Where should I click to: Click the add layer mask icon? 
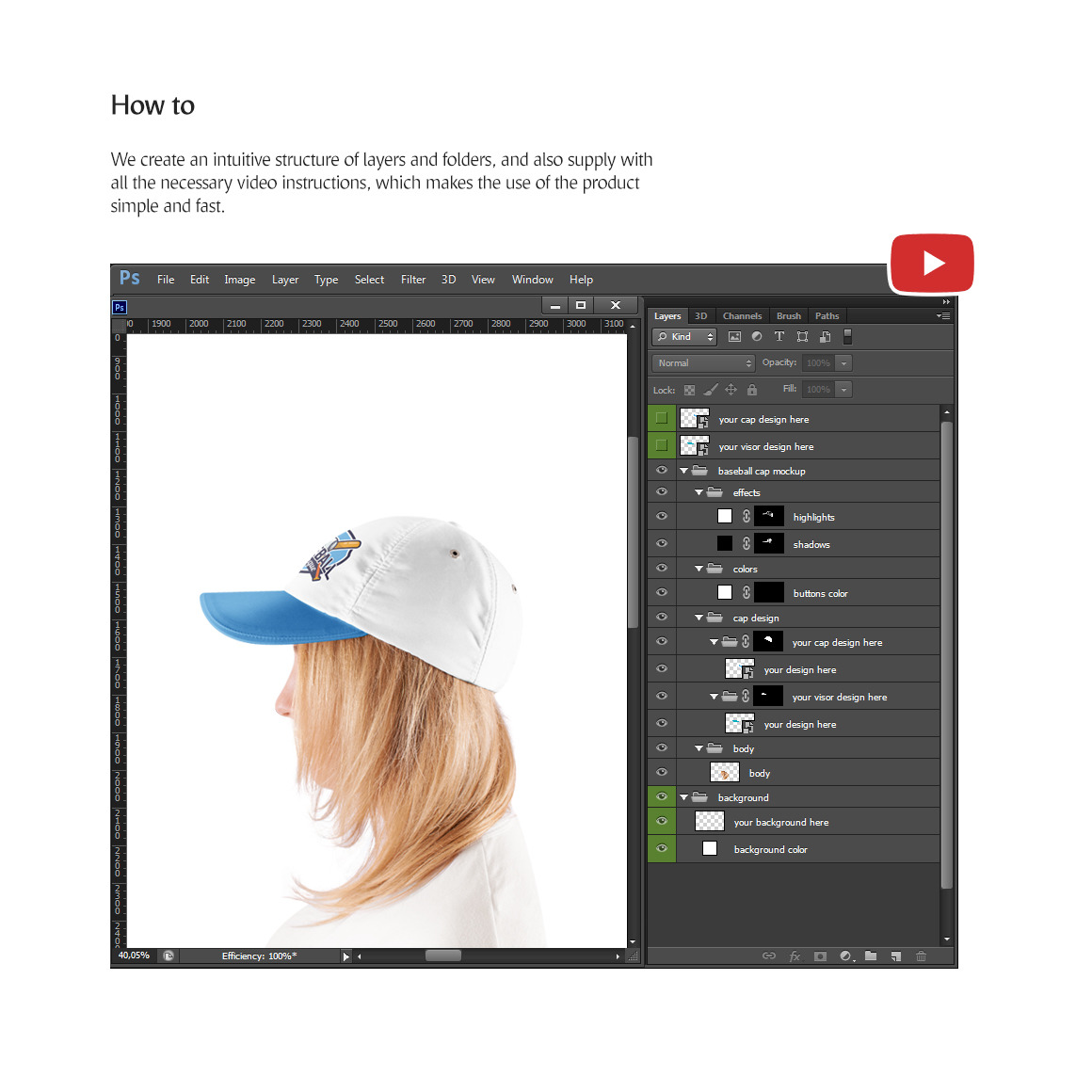pos(820,956)
